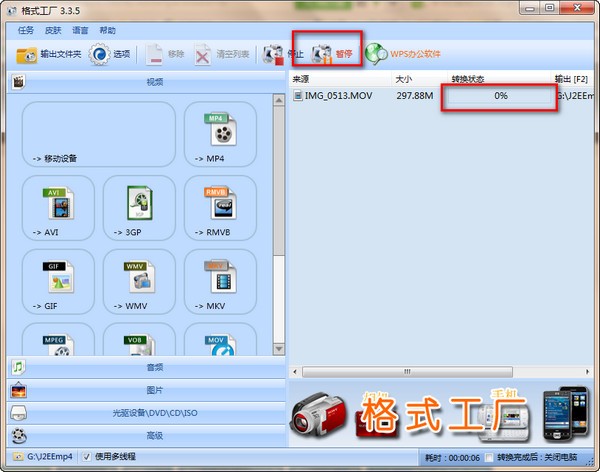Select the IMG_0513.MOV file row
Image resolution: width=600 pixels, height=472 pixels.
click(443, 96)
